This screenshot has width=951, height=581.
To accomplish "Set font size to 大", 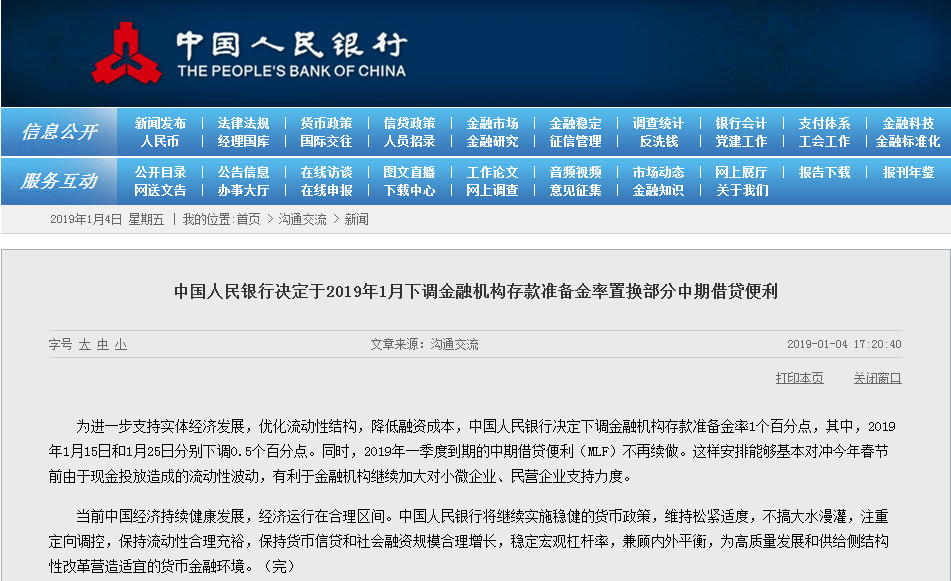I will [85, 344].
